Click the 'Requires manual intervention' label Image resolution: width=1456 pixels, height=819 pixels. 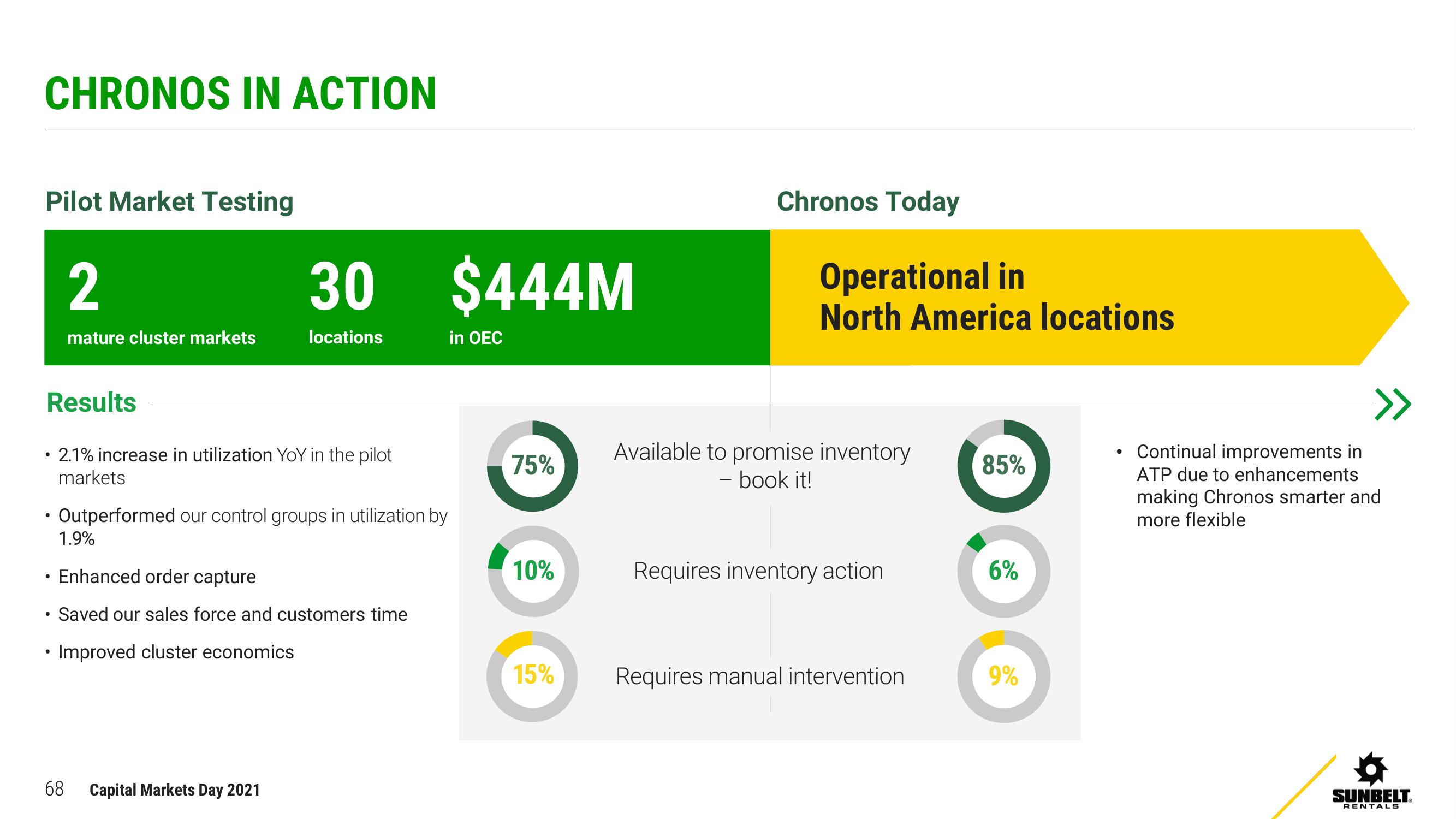click(x=760, y=676)
